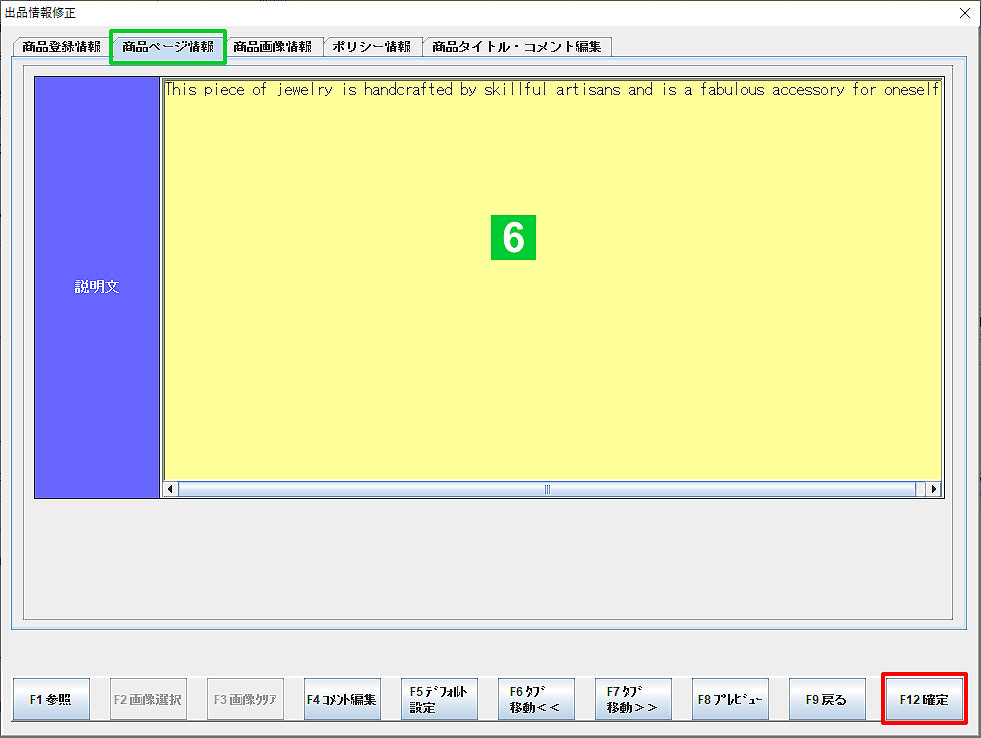Open F4 コメント編集

[x=342, y=699]
